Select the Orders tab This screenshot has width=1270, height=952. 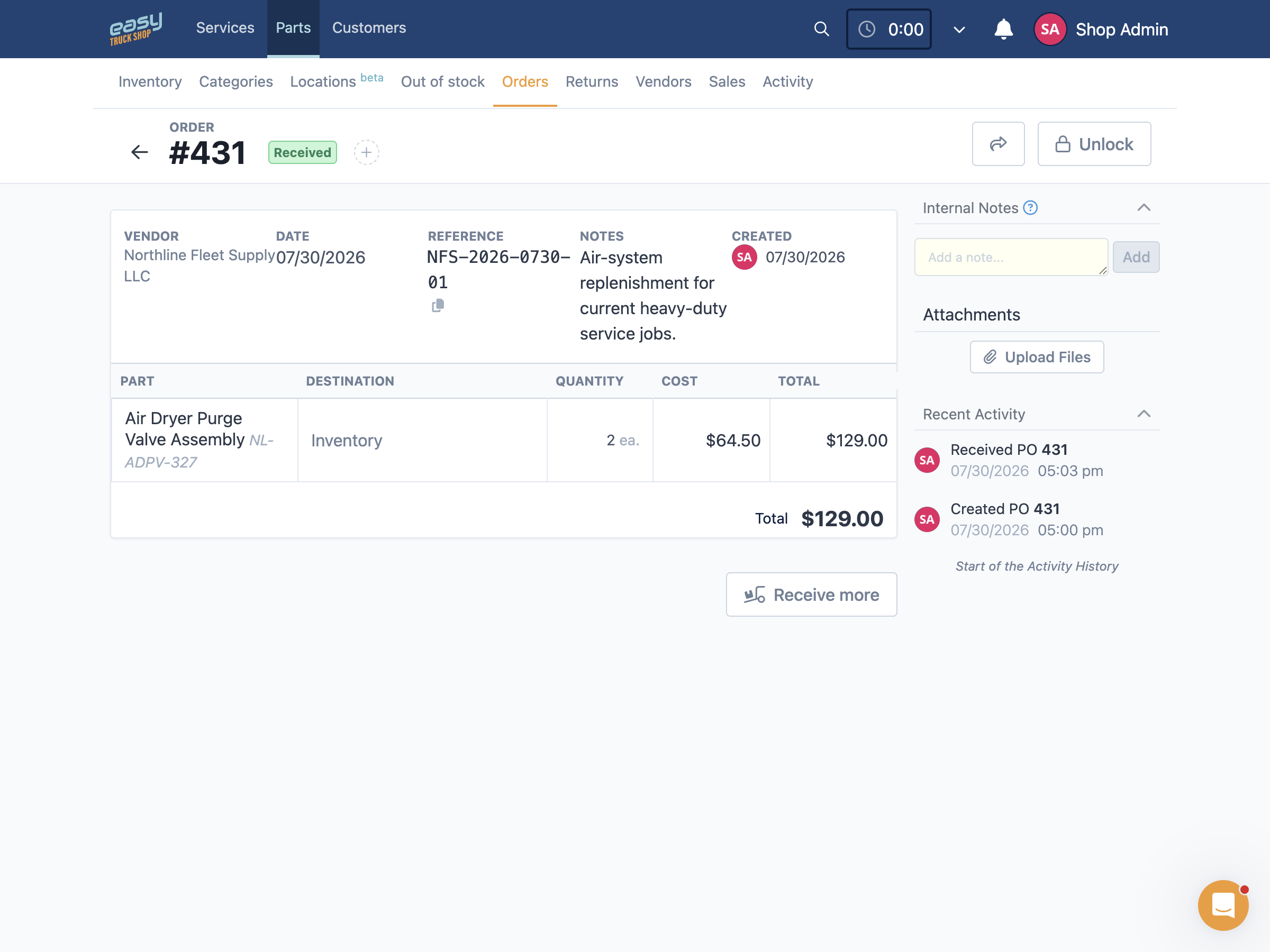tap(525, 82)
